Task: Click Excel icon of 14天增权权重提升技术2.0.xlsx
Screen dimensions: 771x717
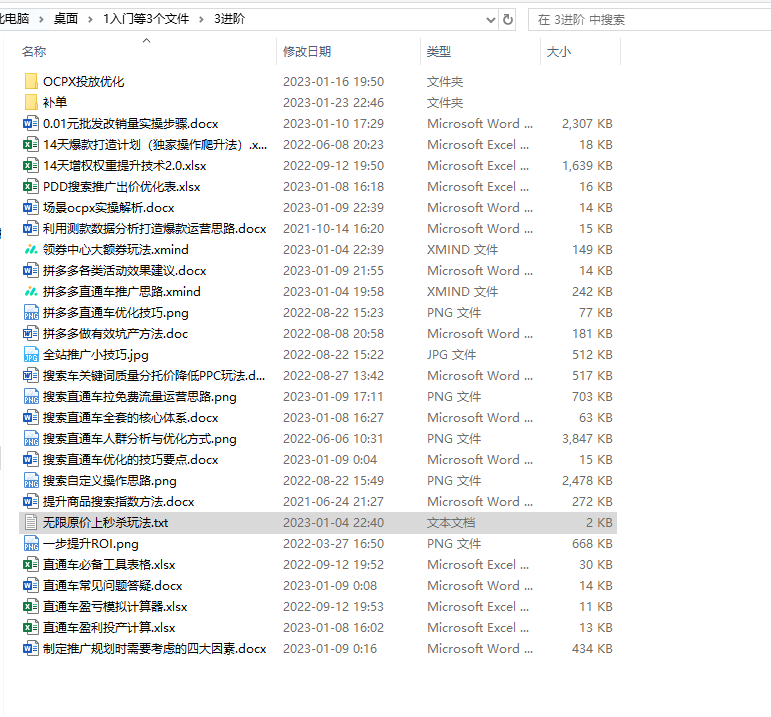Action: tap(31, 166)
